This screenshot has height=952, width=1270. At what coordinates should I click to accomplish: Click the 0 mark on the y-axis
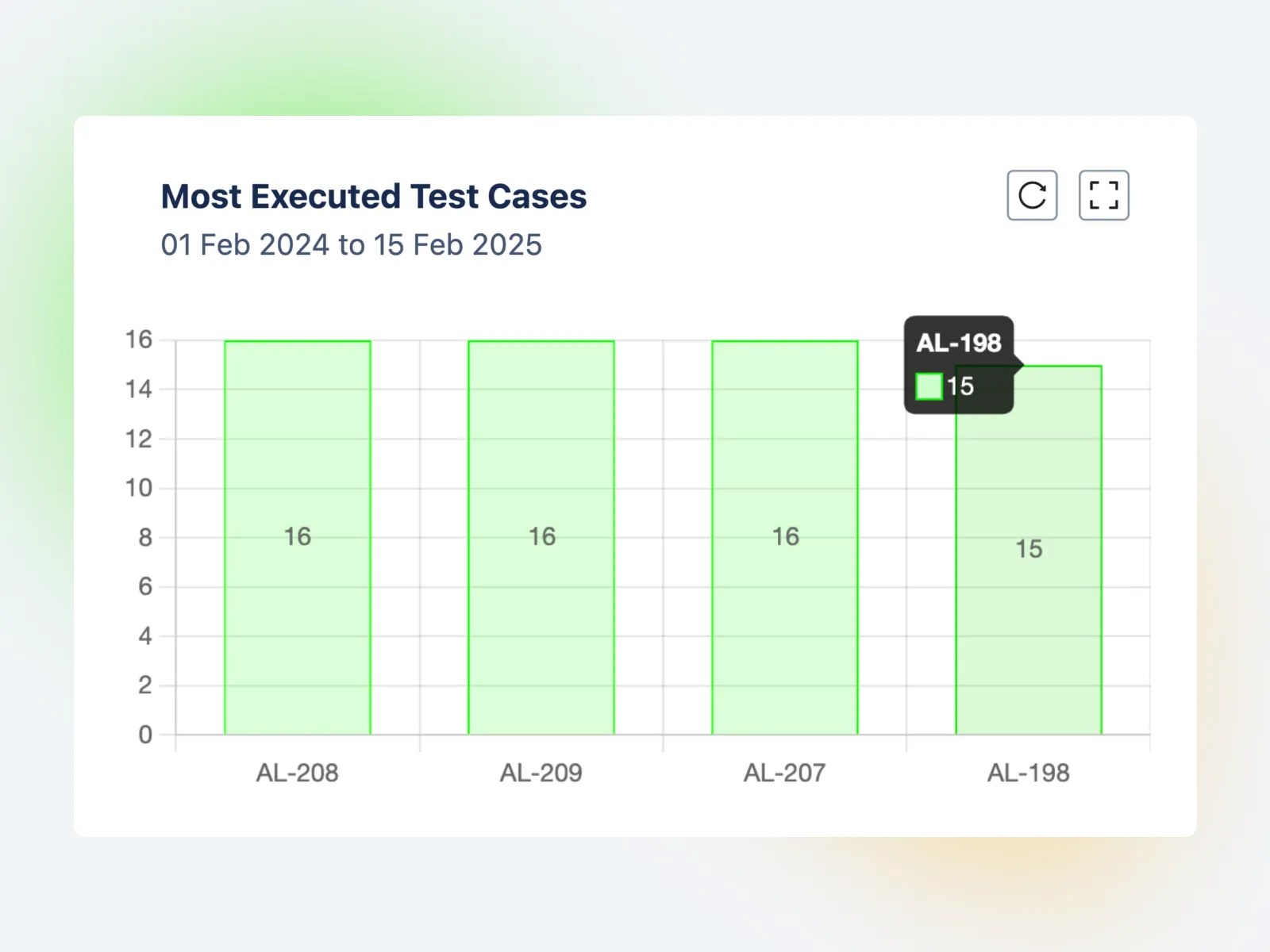tap(146, 734)
